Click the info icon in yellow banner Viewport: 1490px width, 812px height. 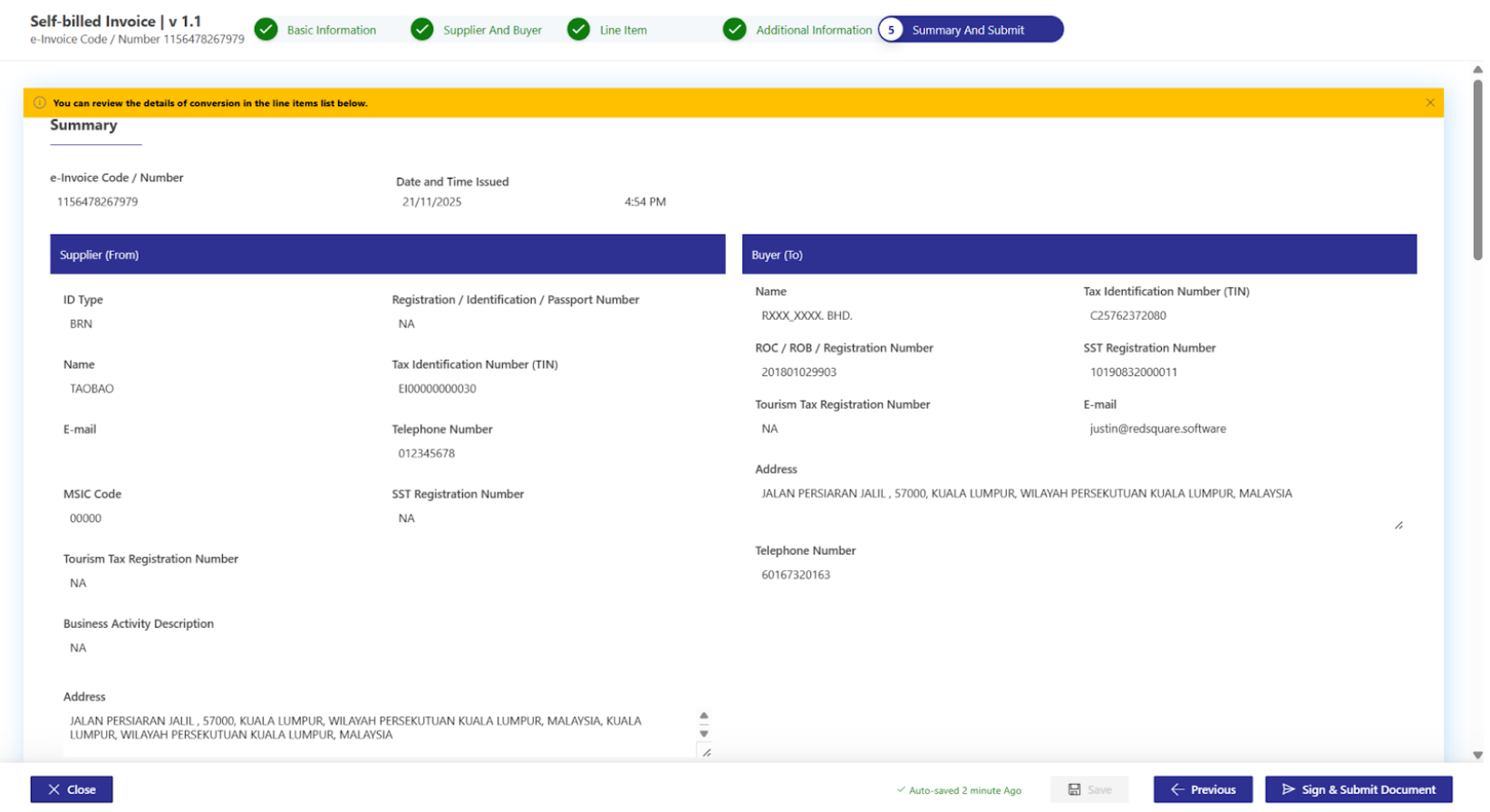(x=40, y=103)
